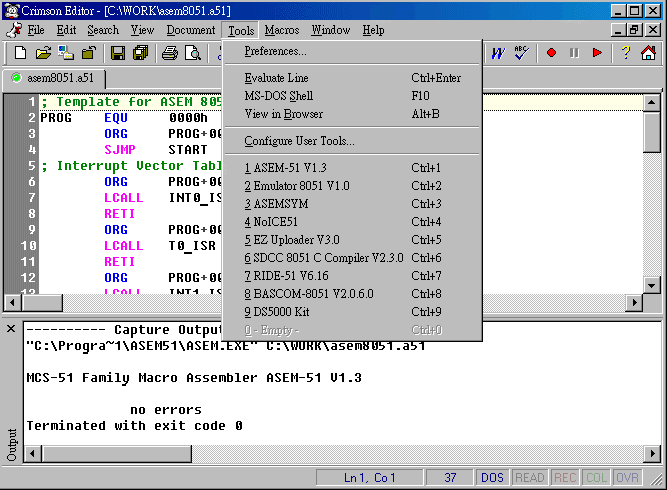Click the output pane scrollbar right arrow

coord(653,453)
